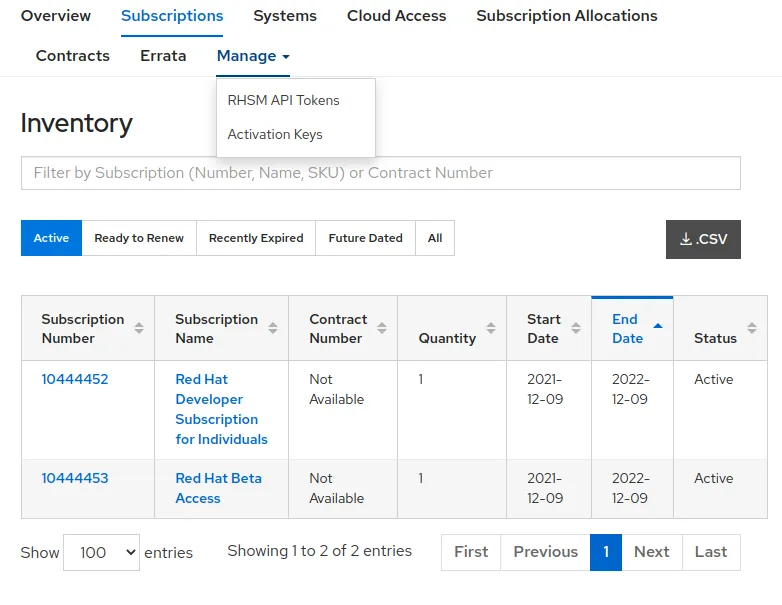782x605 pixels.
Task: Click the Subscription Number column header
Action: pos(88,328)
